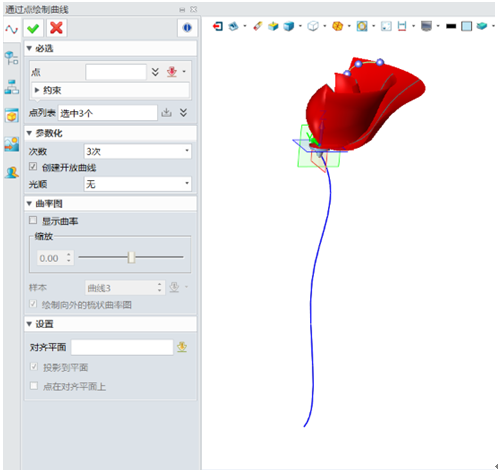Toggle the 投影到平面 checkbox
Screen dimensions: 498x474
[x=34, y=367]
